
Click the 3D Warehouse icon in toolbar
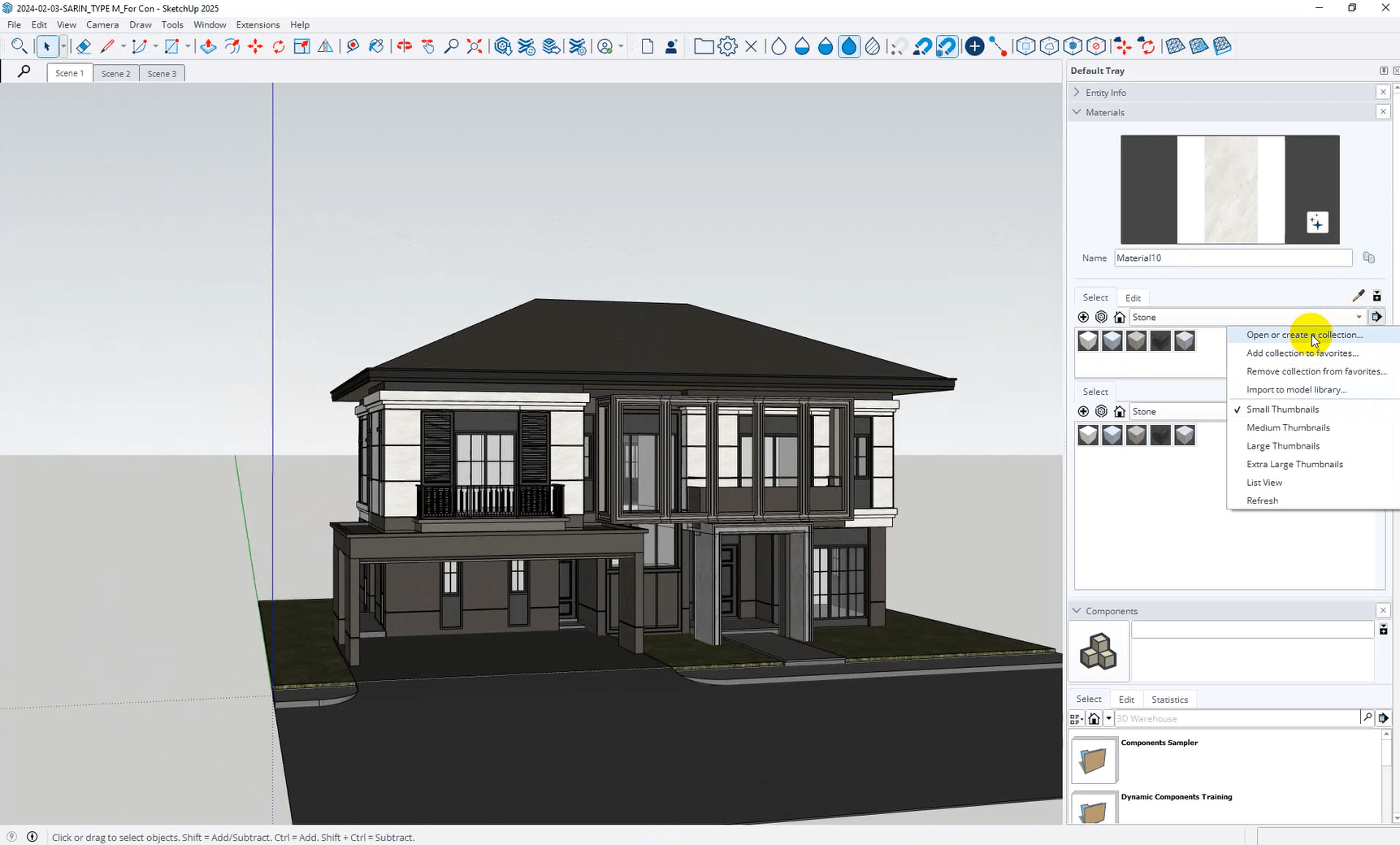click(x=503, y=46)
